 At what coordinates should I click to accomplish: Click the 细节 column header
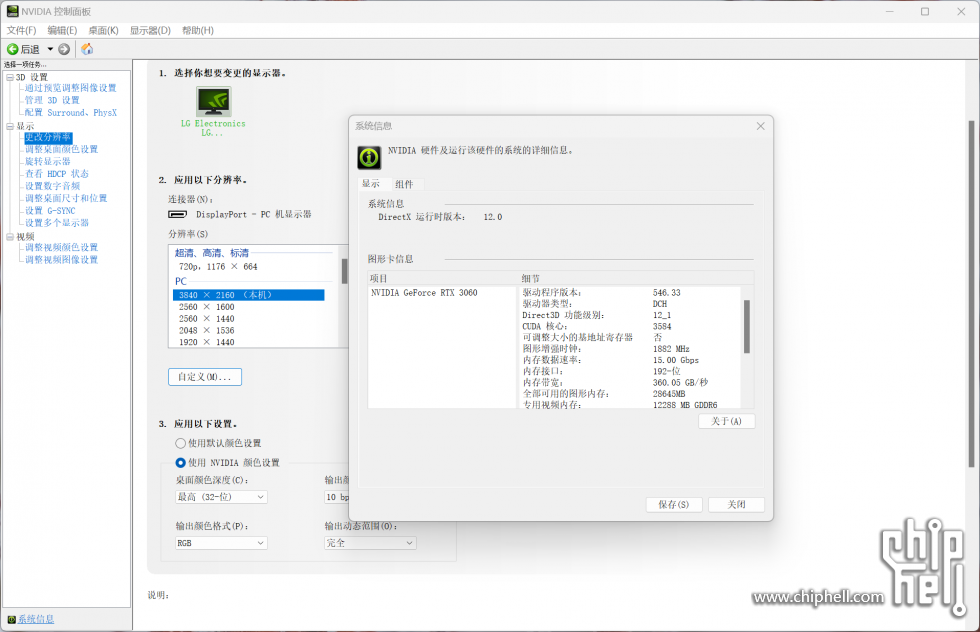click(x=636, y=278)
